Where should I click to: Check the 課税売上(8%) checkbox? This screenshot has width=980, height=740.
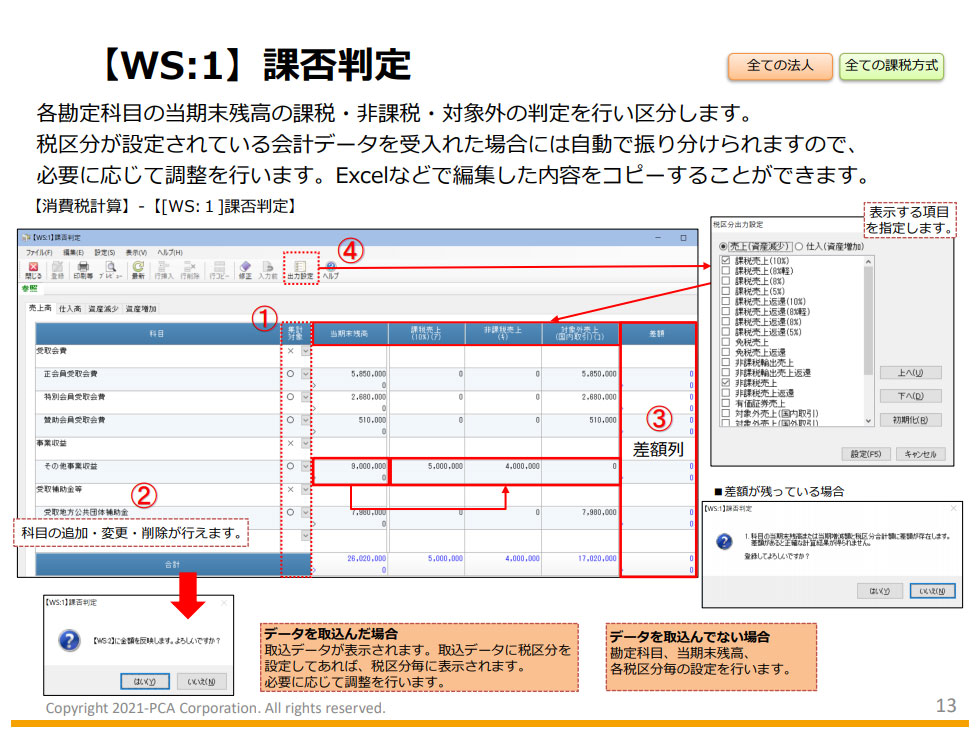[x=724, y=281]
